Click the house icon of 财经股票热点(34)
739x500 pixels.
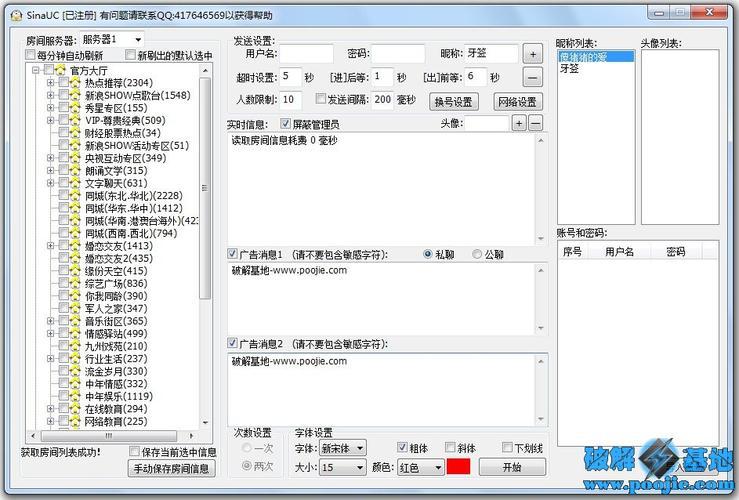75,133
